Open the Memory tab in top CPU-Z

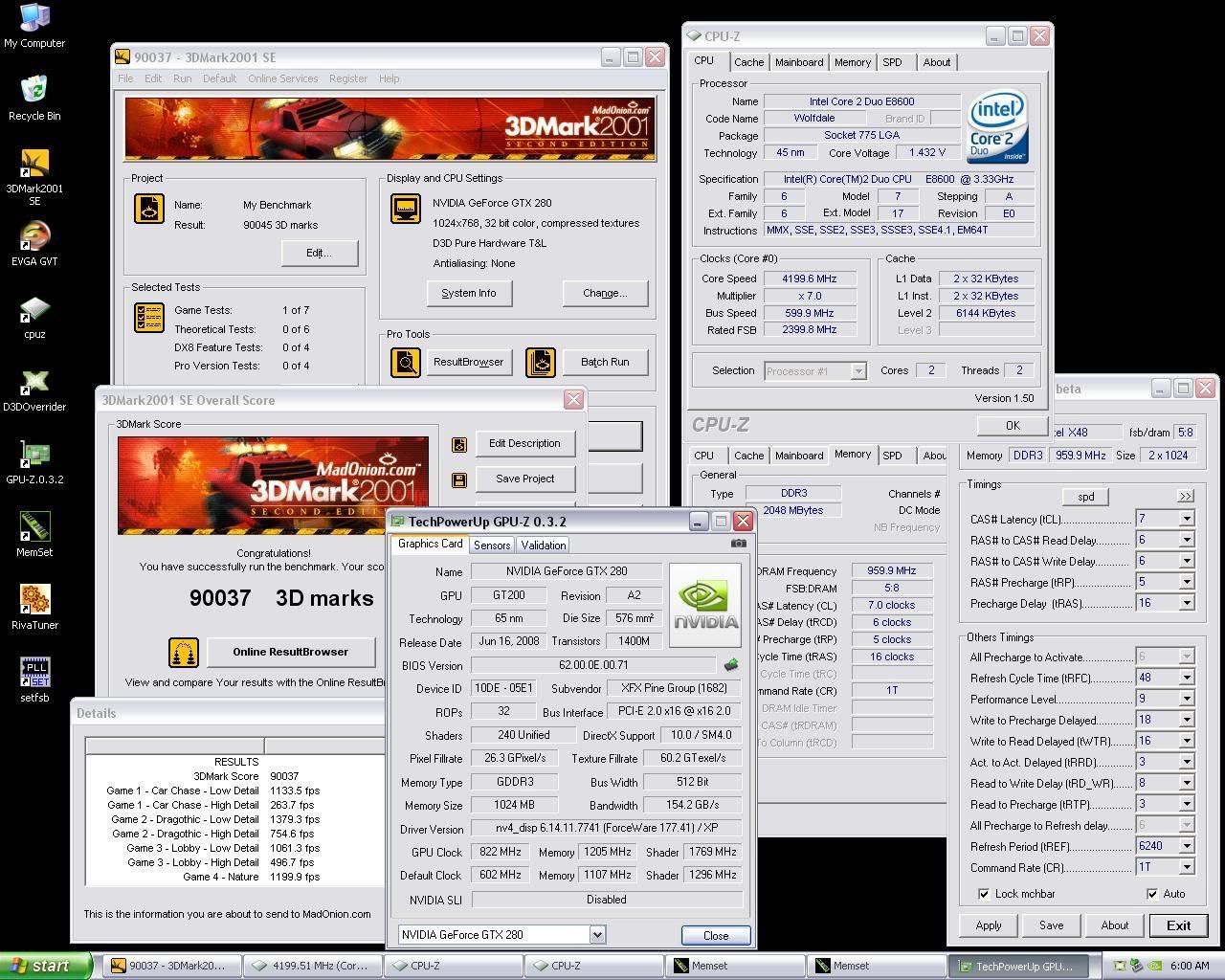tap(852, 62)
